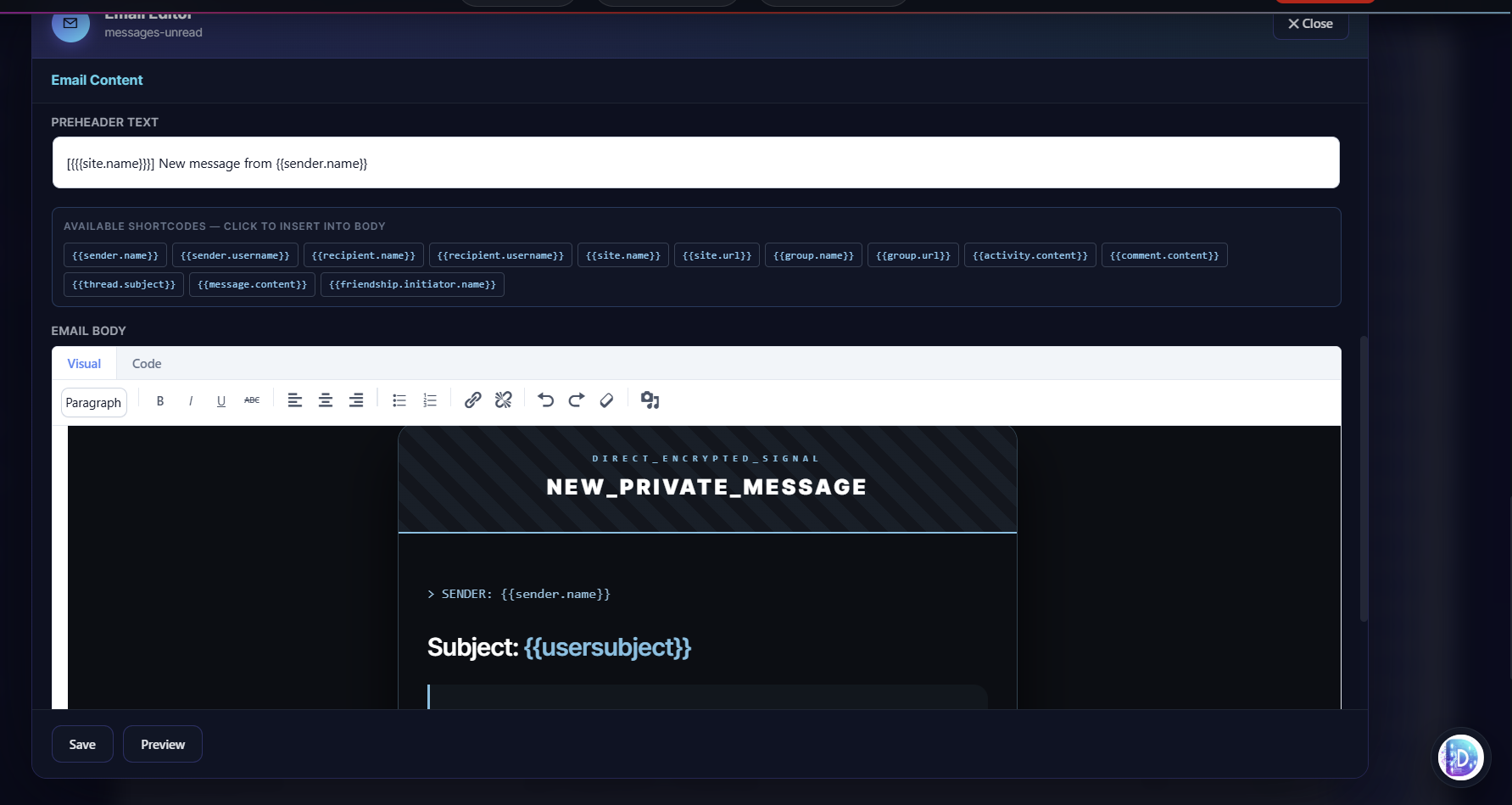Switch to the Visual tab
This screenshot has height=805, width=1512.
82,363
